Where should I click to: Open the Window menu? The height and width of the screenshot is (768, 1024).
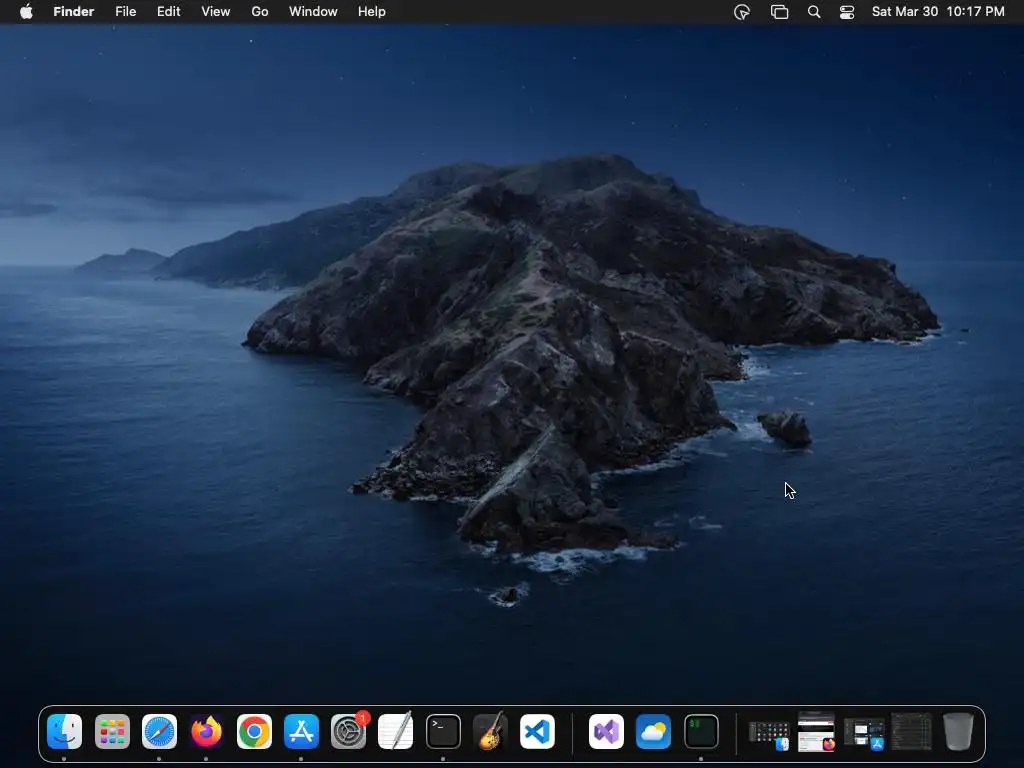coord(313,12)
